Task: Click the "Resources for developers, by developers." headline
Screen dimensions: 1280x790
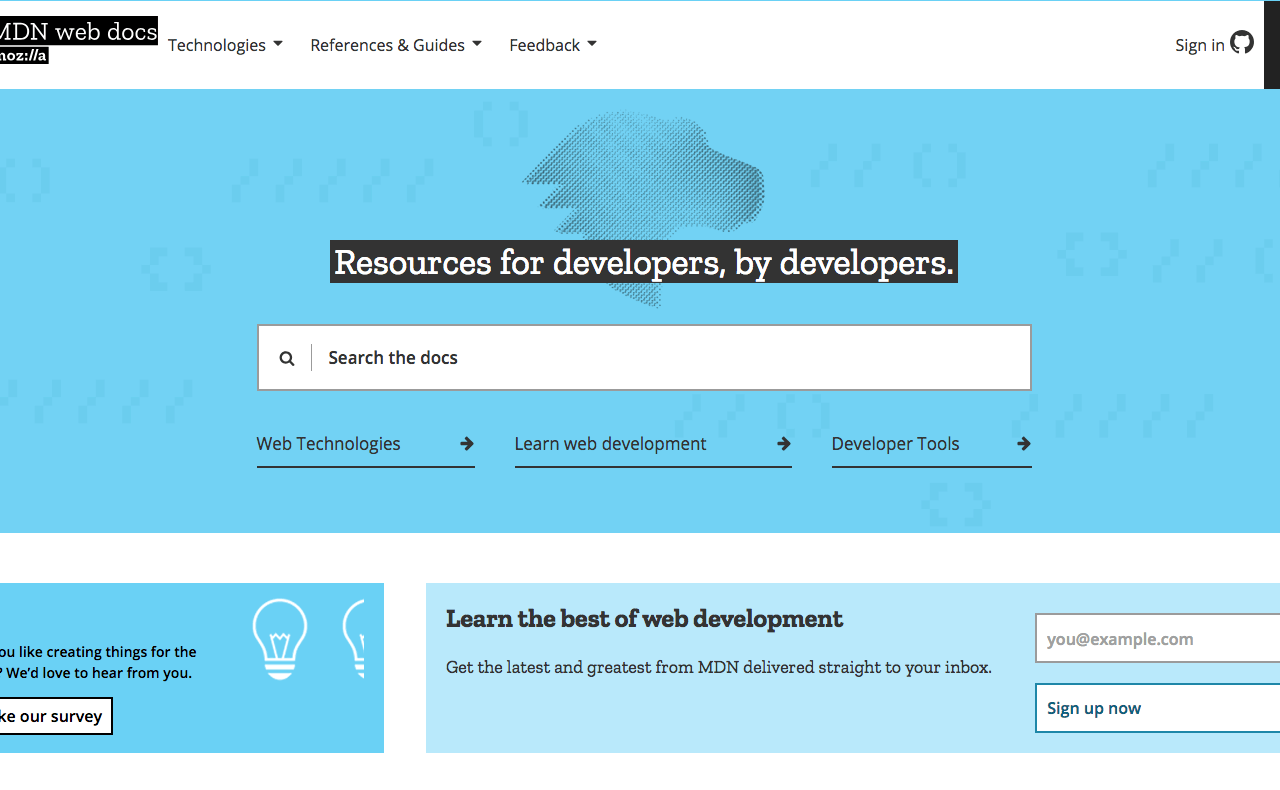Action: coord(644,262)
